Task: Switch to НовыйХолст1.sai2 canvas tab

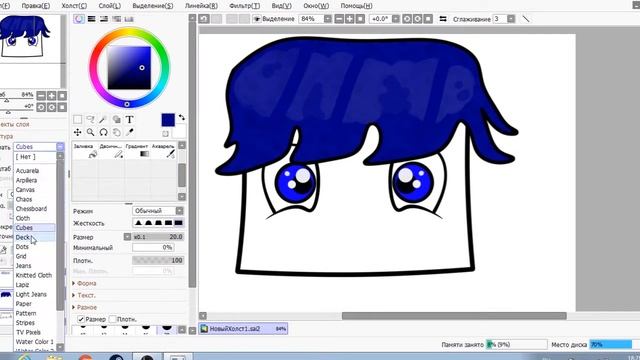Action: coord(243,329)
